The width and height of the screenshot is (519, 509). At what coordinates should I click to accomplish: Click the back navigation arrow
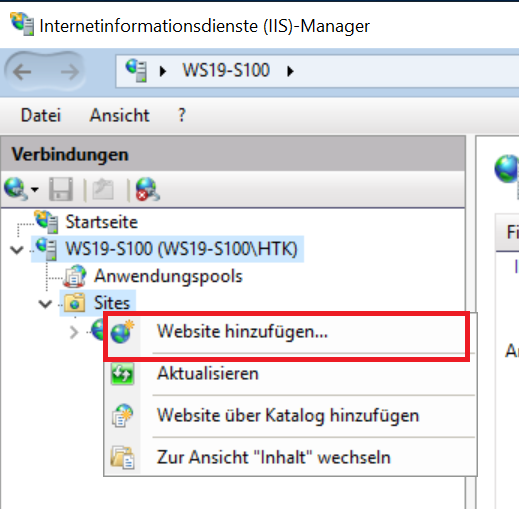[x=22, y=72]
